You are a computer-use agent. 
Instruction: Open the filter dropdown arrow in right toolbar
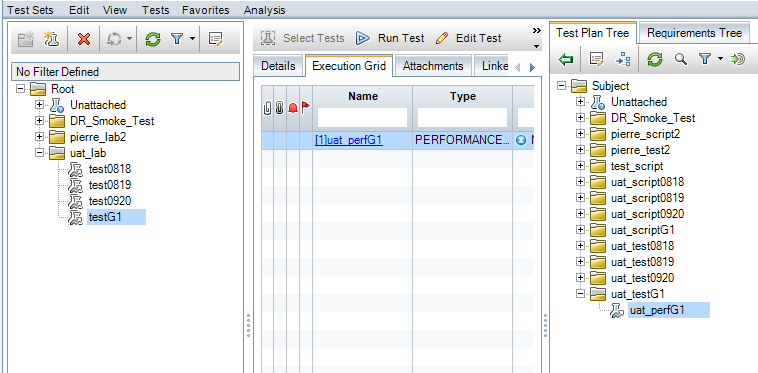coord(720,59)
